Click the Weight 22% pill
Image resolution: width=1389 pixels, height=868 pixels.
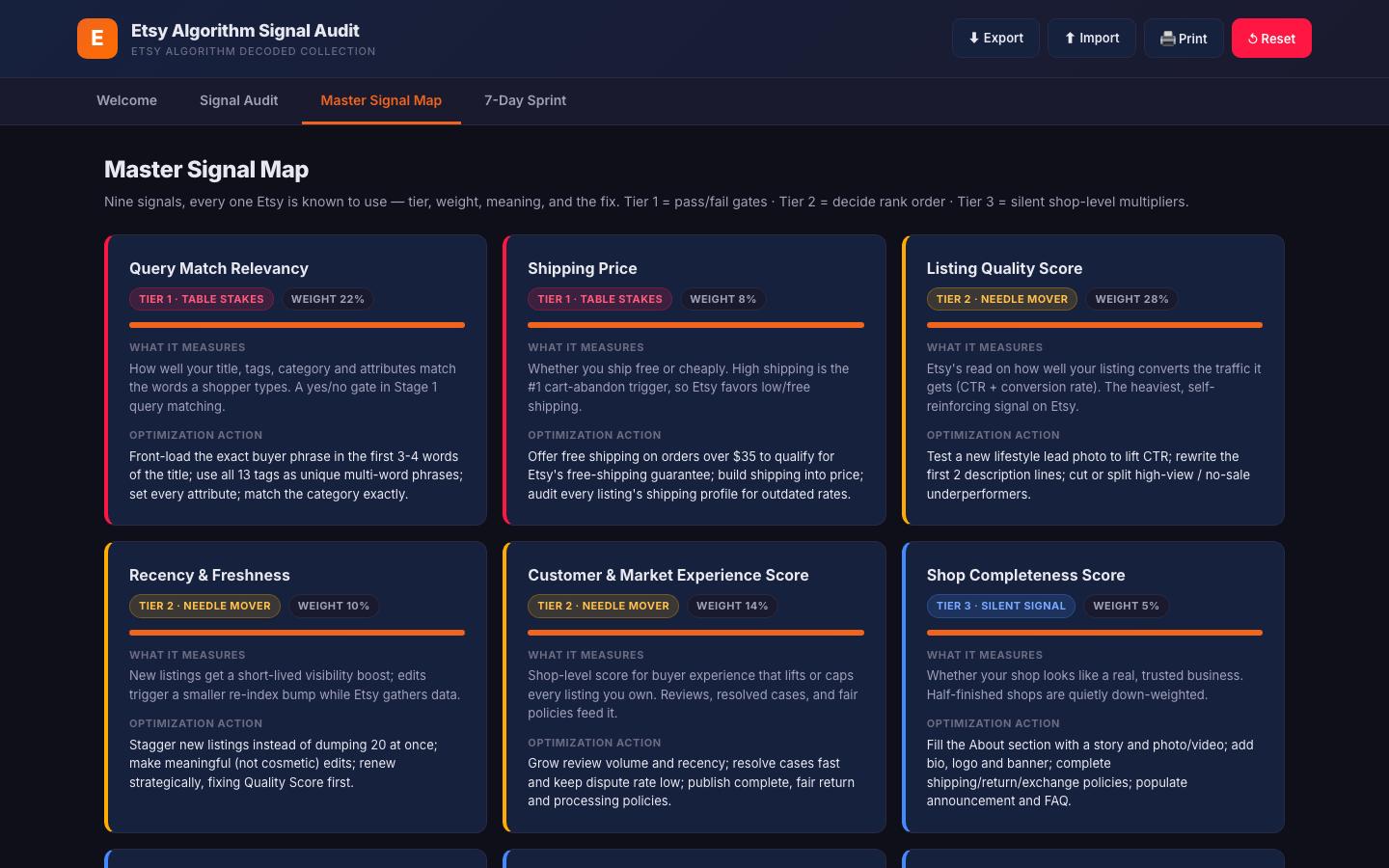(x=328, y=299)
